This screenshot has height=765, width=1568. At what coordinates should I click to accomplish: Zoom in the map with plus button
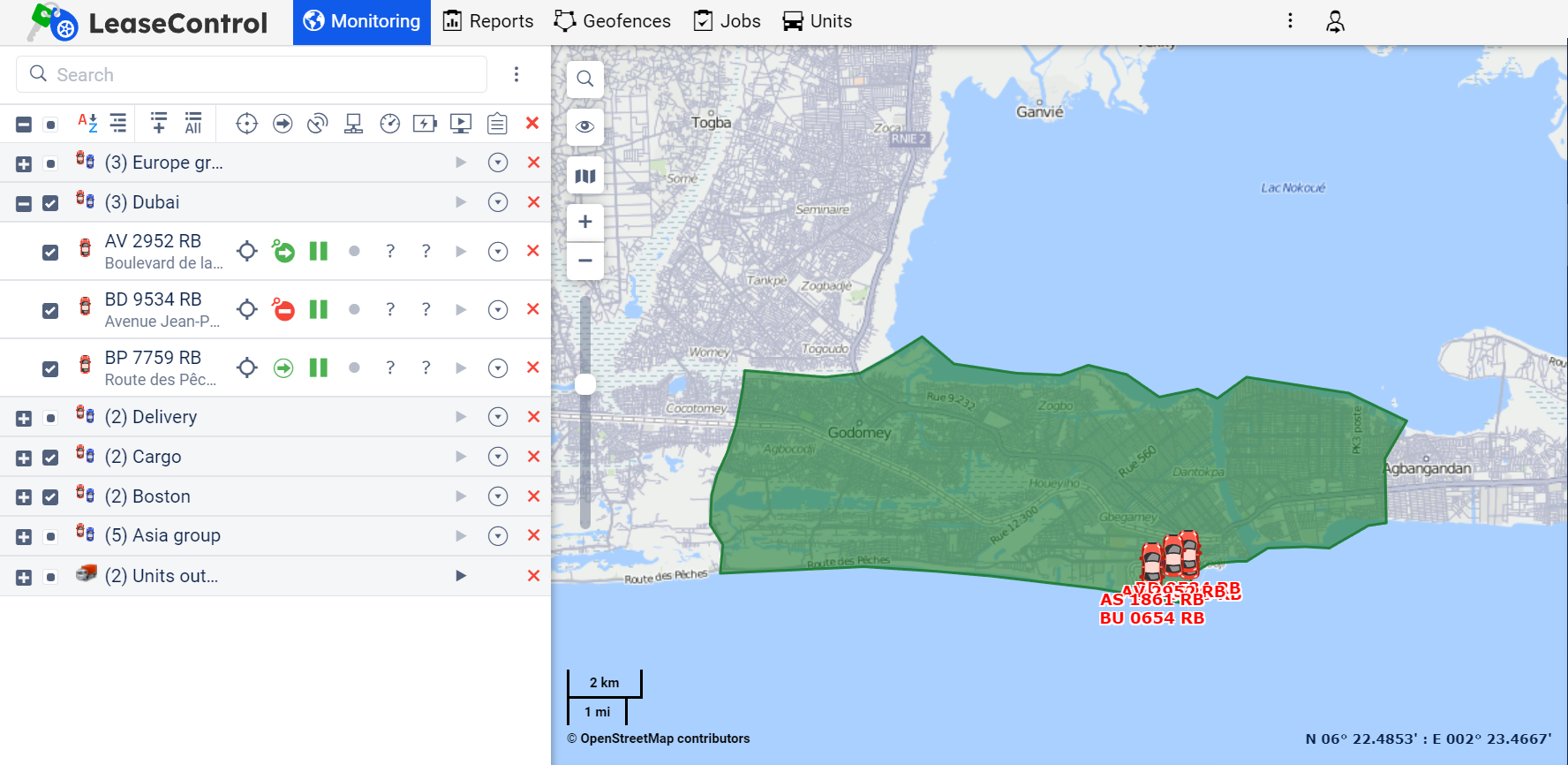584,222
